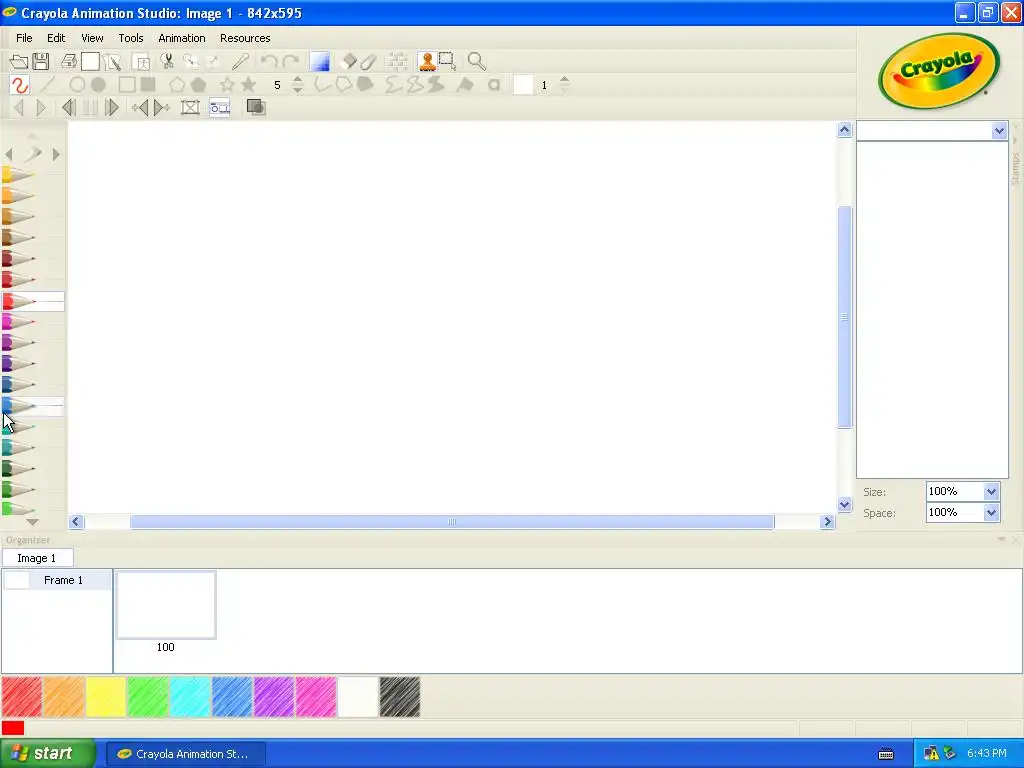Click the taskbar clock showing 6:43 PM
The image size is (1024, 768).
tap(986, 754)
